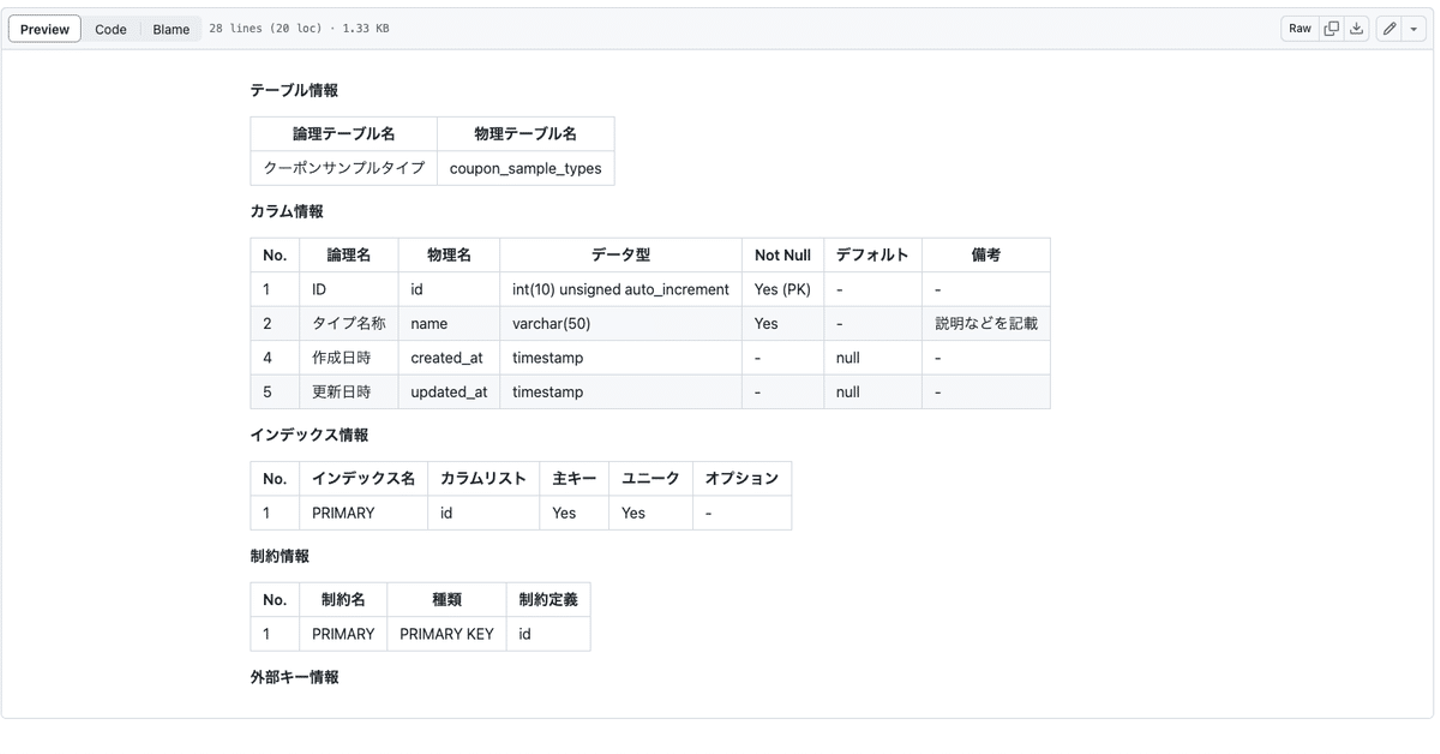This screenshot has height=754, width=1440.
Task: Click the 説明などを記載 remark cell
Action: pyautogui.click(x=985, y=324)
